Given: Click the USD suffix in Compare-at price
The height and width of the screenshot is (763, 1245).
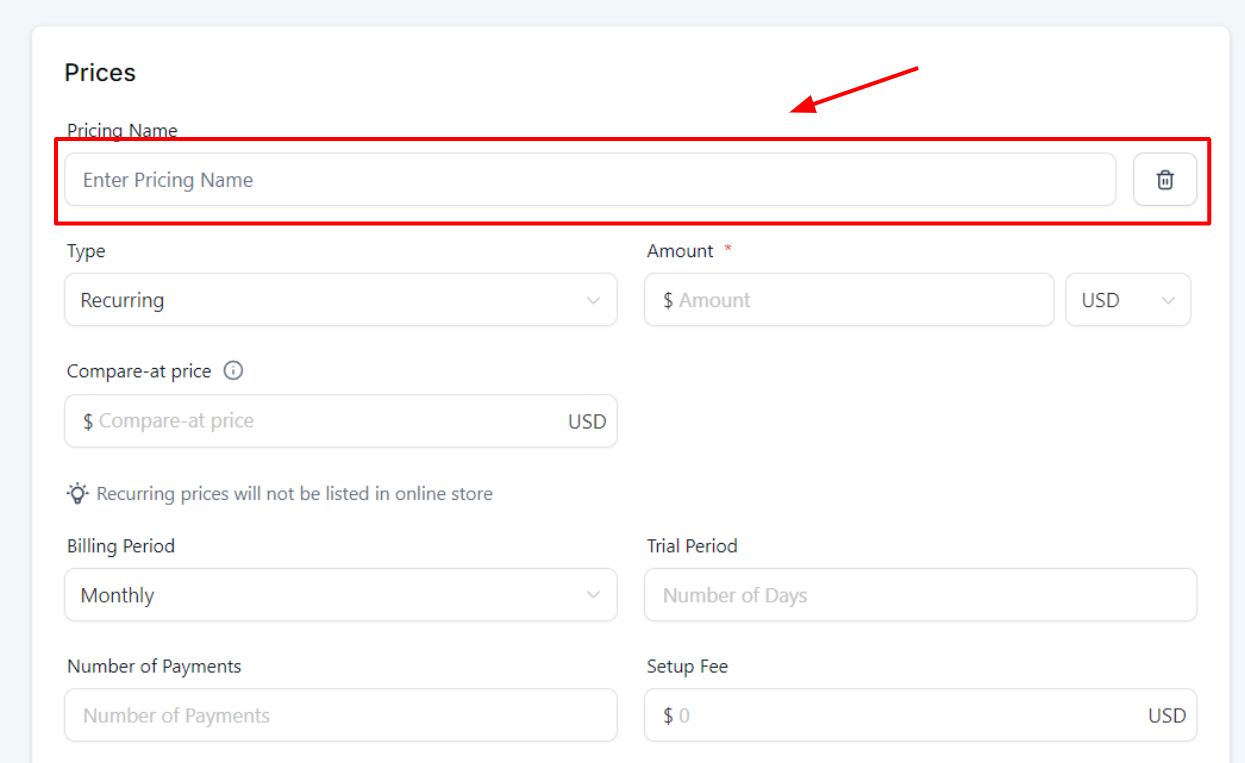Looking at the screenshot, I should click(587, 421).
